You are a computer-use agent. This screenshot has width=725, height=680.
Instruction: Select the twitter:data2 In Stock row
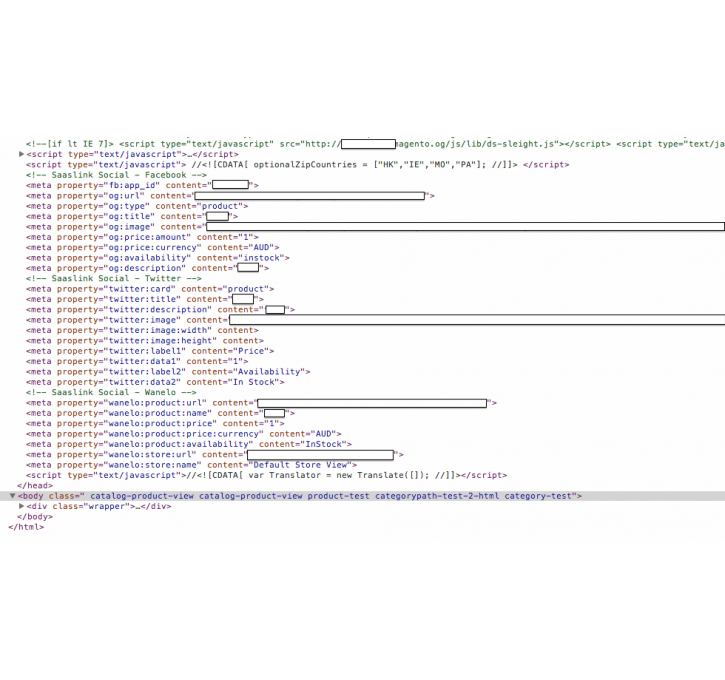click(155, 382)
